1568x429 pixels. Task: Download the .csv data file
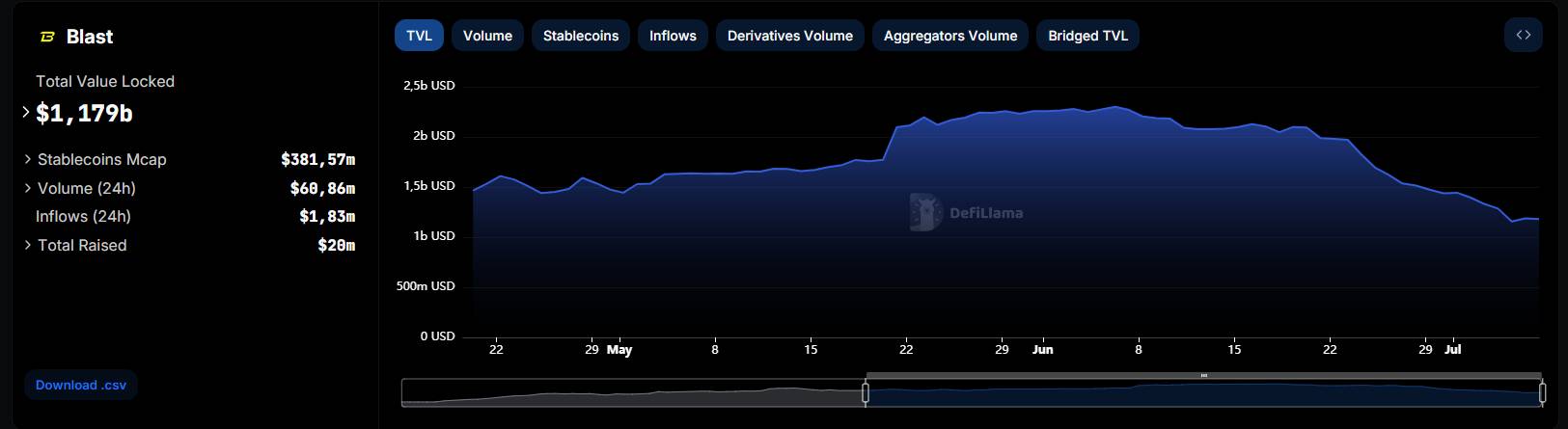click(x=81, y=385)
